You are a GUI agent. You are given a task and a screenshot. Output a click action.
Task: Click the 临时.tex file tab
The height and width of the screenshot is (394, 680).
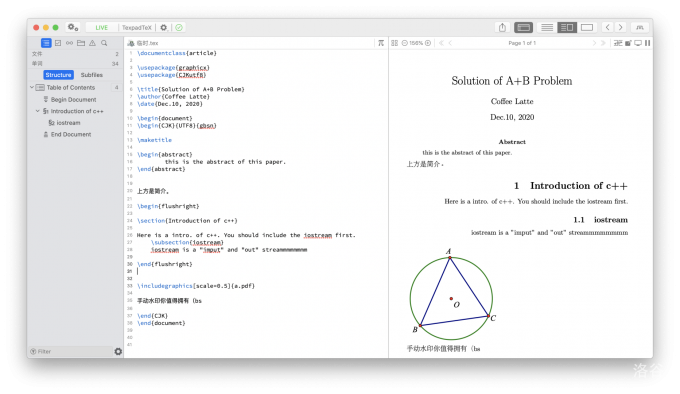(144, 43)
